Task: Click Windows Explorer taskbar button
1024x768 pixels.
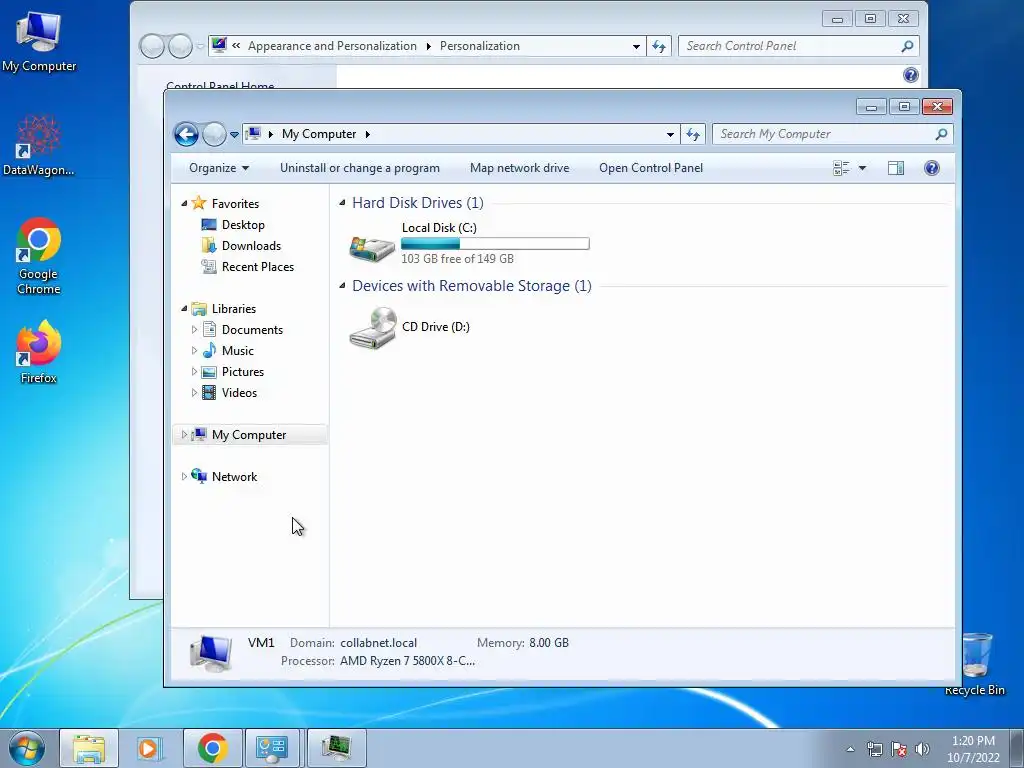Action: [89, 748]
